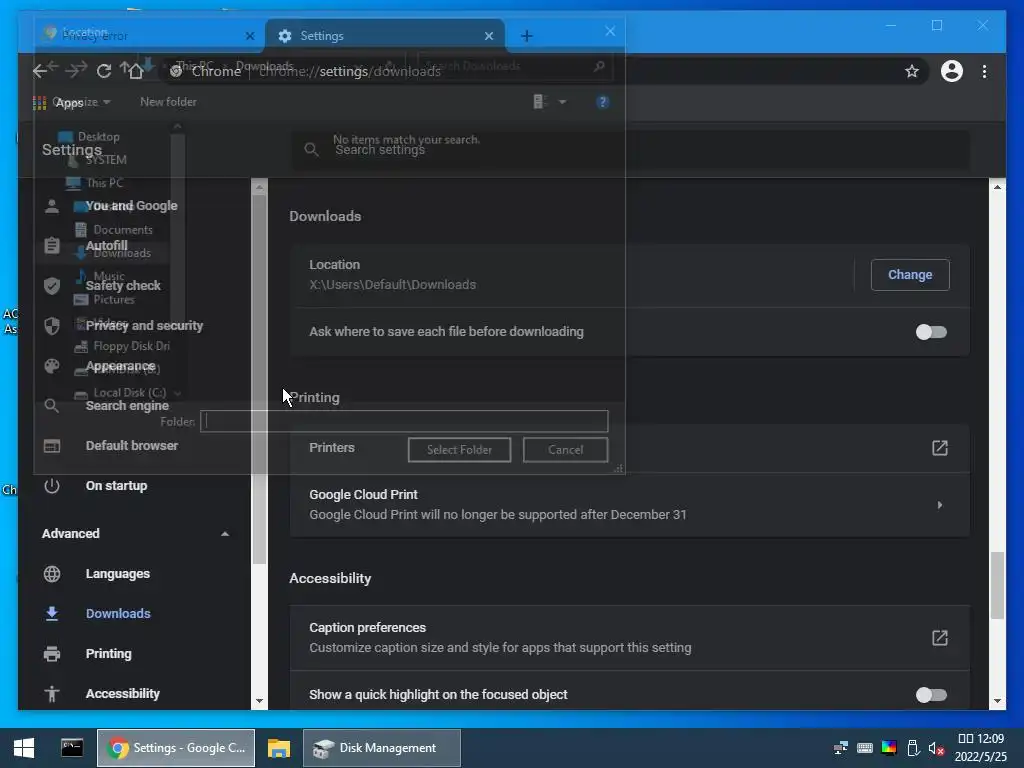
Task: Open Chrome's three-dot menu
Action: tap(984, 71)
